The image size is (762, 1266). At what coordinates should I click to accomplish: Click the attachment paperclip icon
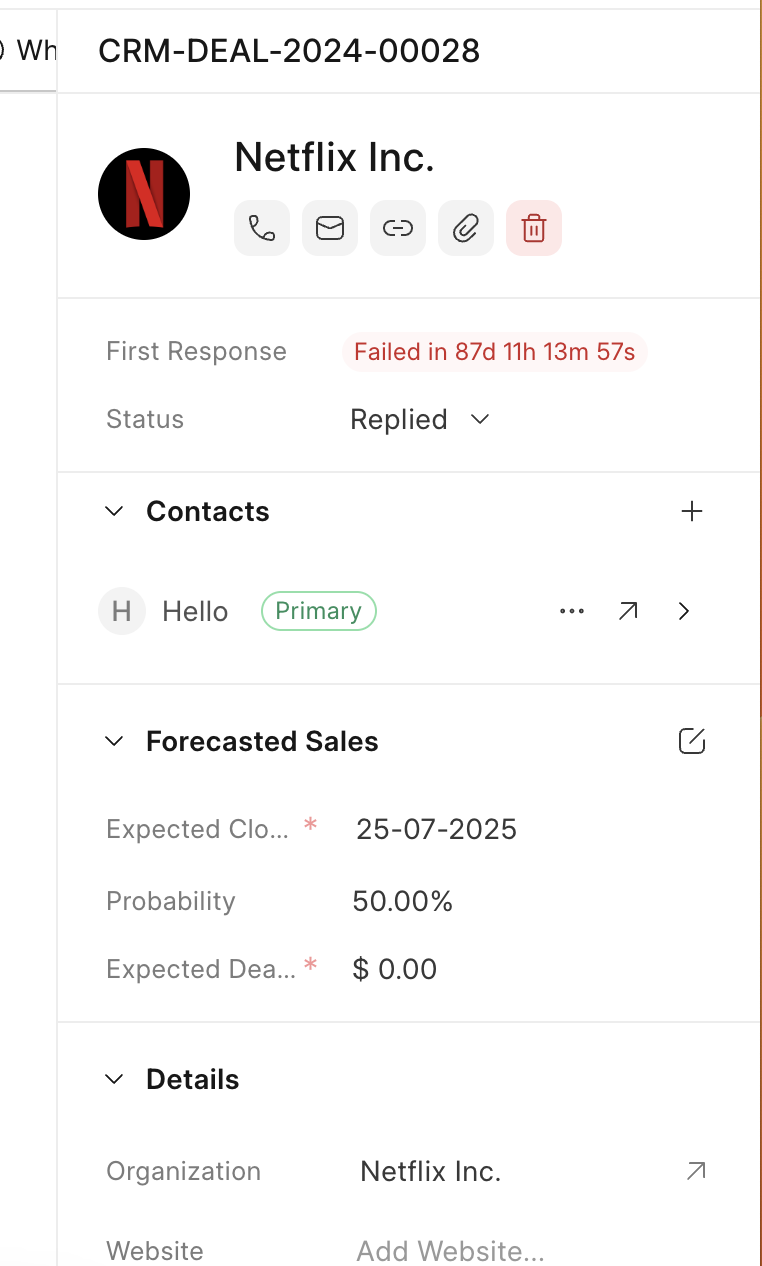click(465, 228)
